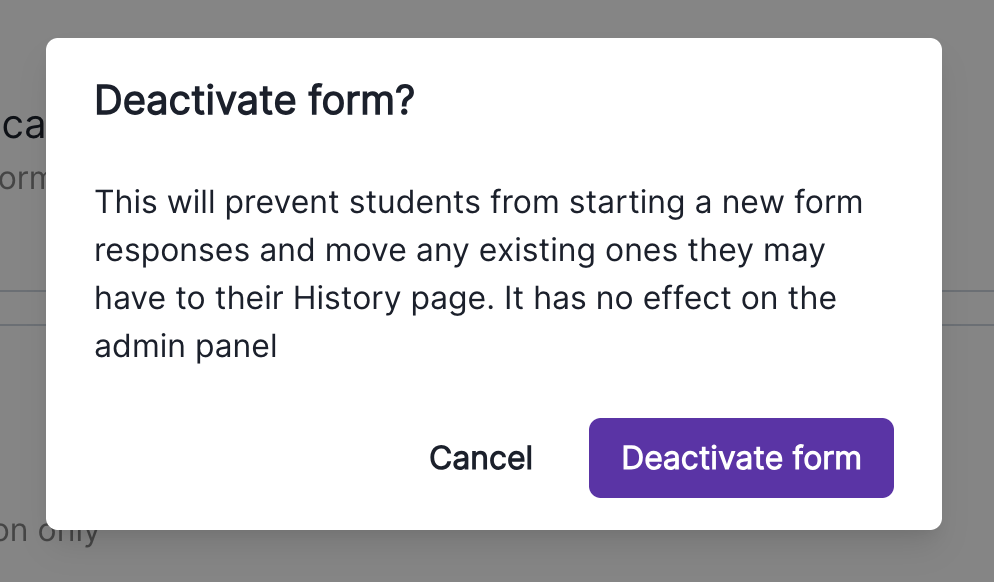
Task: Confirm with the purple Deactivate form button
Action: [741, 458]
